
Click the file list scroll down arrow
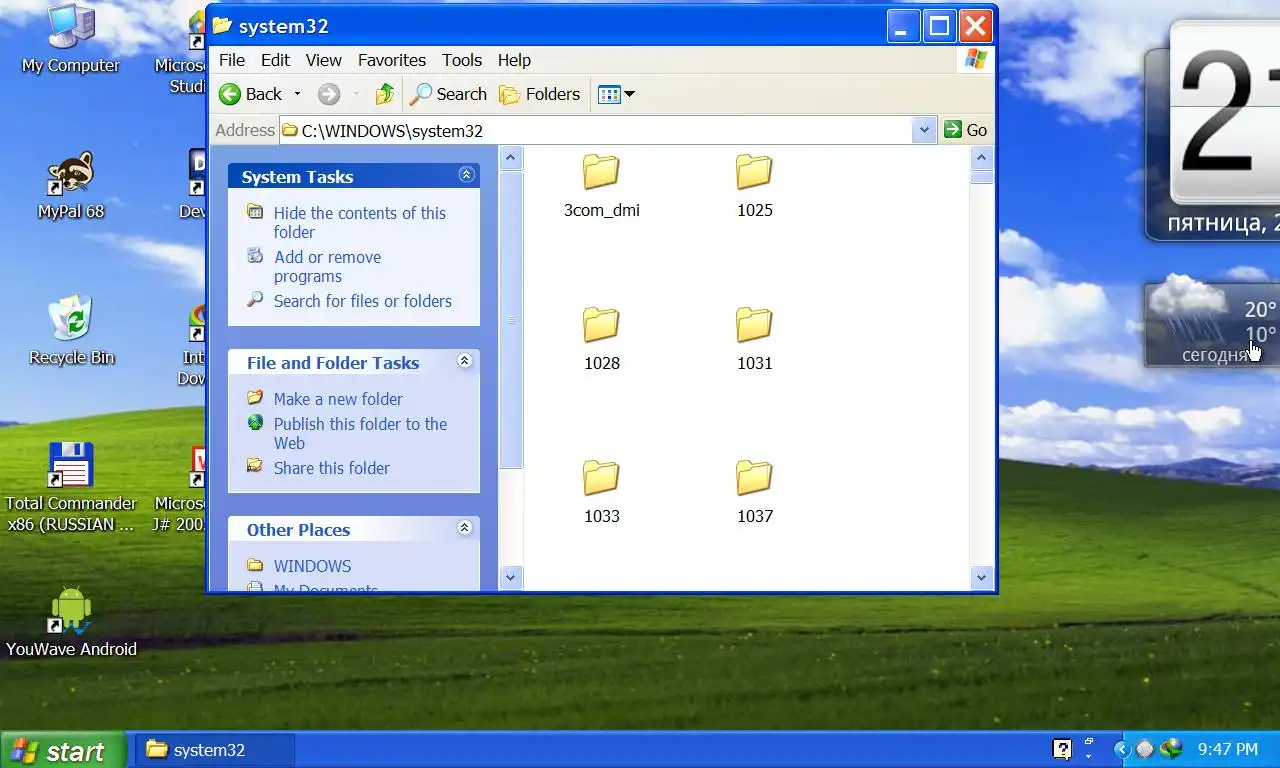981,577
